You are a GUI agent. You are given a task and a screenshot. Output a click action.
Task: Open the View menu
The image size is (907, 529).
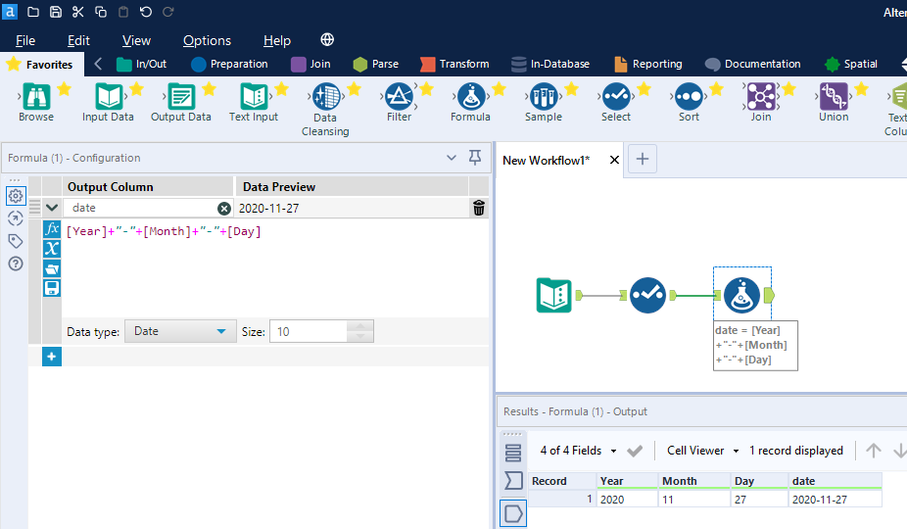pyautogui.click(x=137, y=40)
